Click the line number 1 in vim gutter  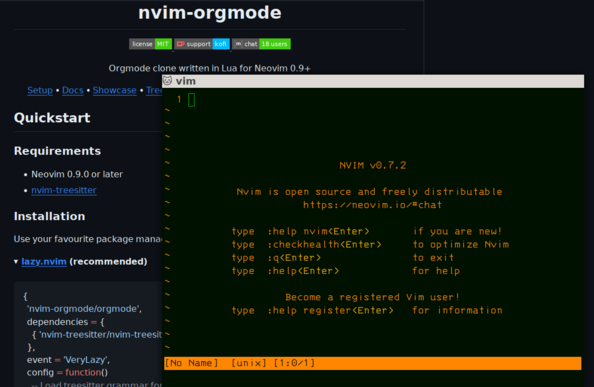[x=179, y=100]
